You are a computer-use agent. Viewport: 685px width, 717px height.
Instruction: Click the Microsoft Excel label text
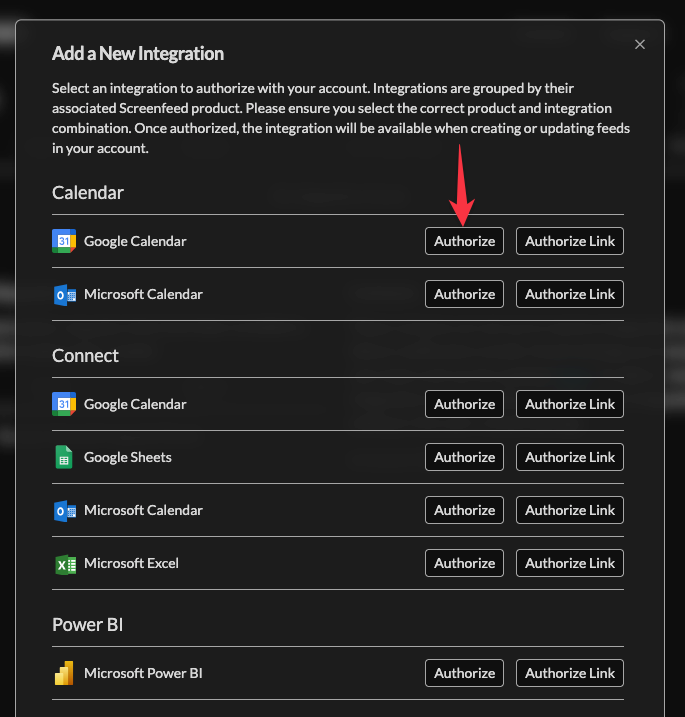131,563
